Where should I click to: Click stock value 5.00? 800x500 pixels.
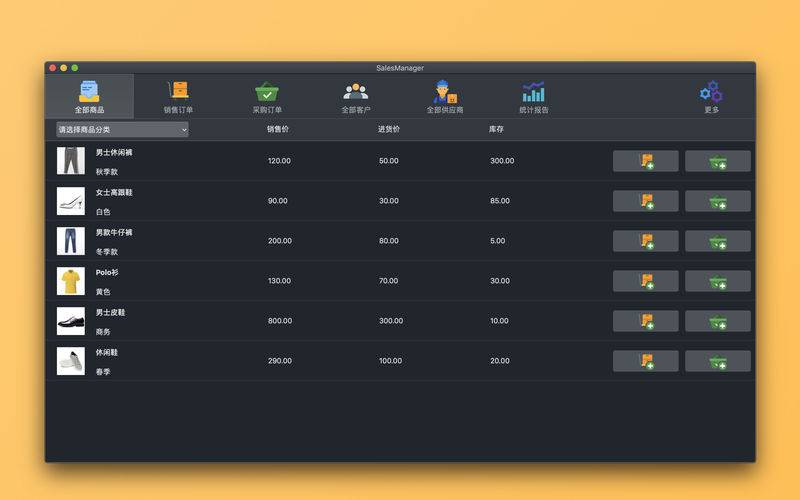point(498,241)
